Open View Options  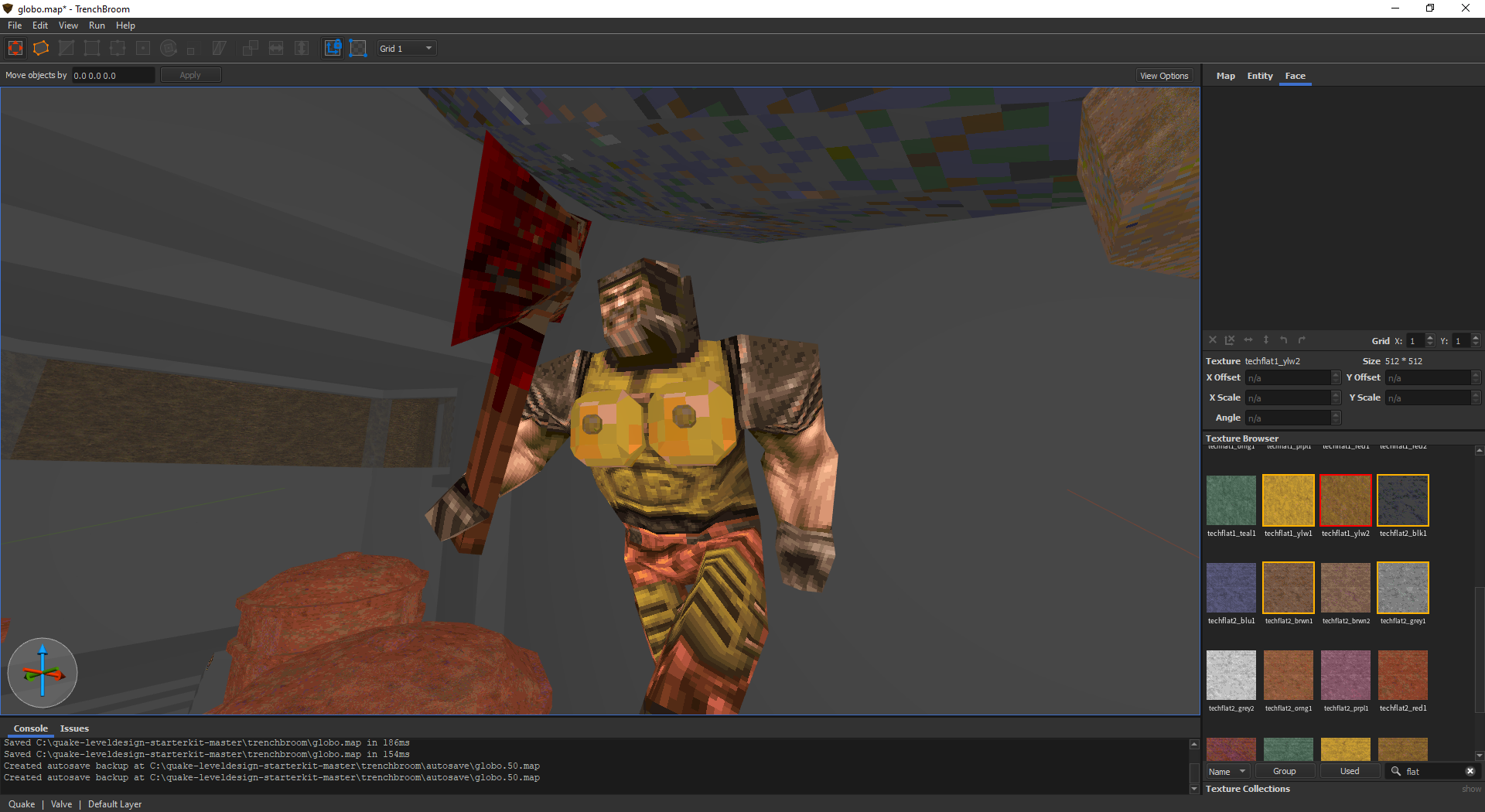tap(1164, 76)
